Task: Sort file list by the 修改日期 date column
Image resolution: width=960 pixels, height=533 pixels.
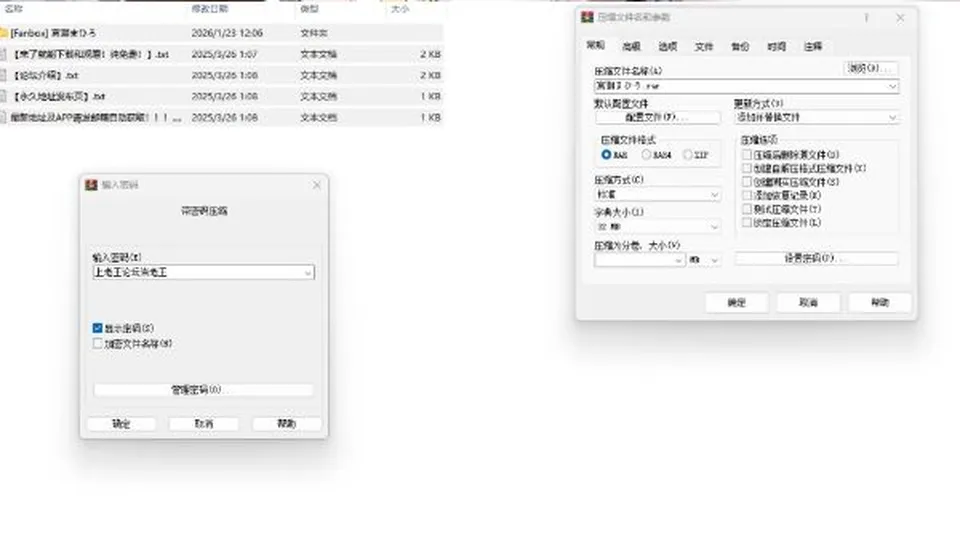Action: (209, 9)
